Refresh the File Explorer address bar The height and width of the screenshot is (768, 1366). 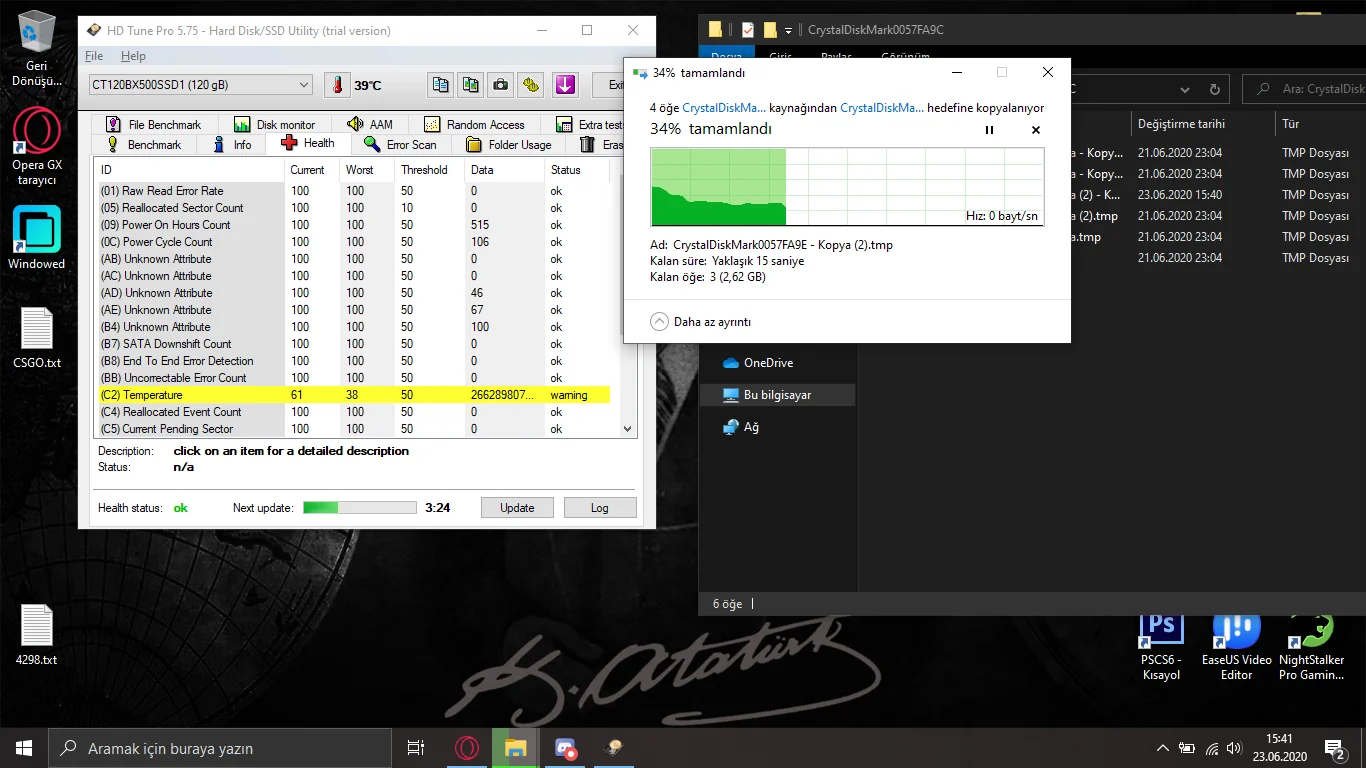click(x=1216, y=89)
